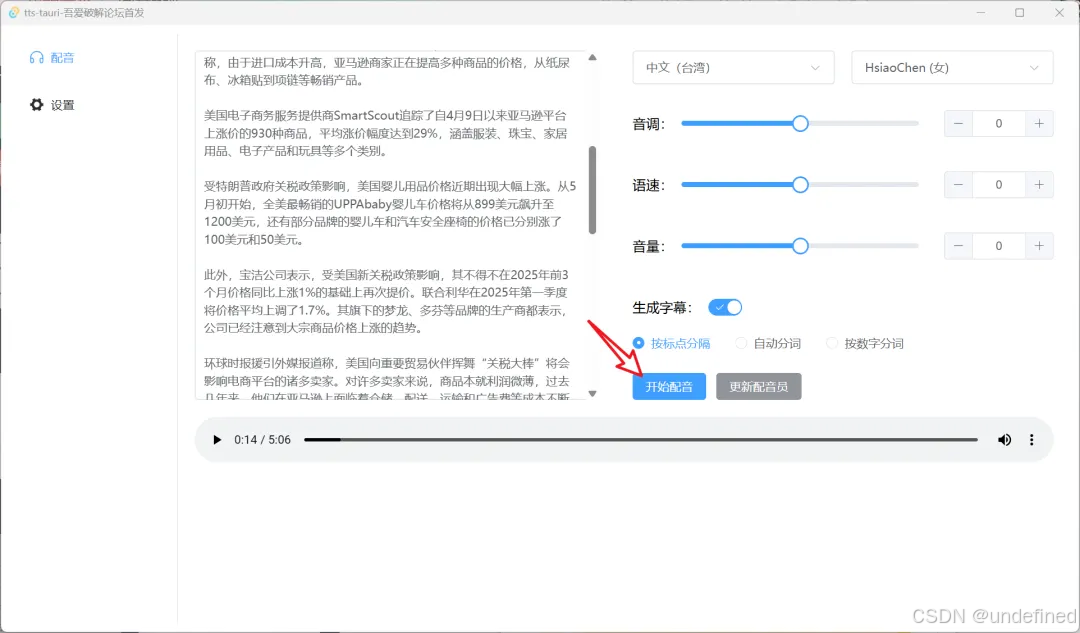The height and width of the screenshot is (633, 1080).
Task: Open the 中文（台湾） language dropdown
Action: [x=734, y=68]
